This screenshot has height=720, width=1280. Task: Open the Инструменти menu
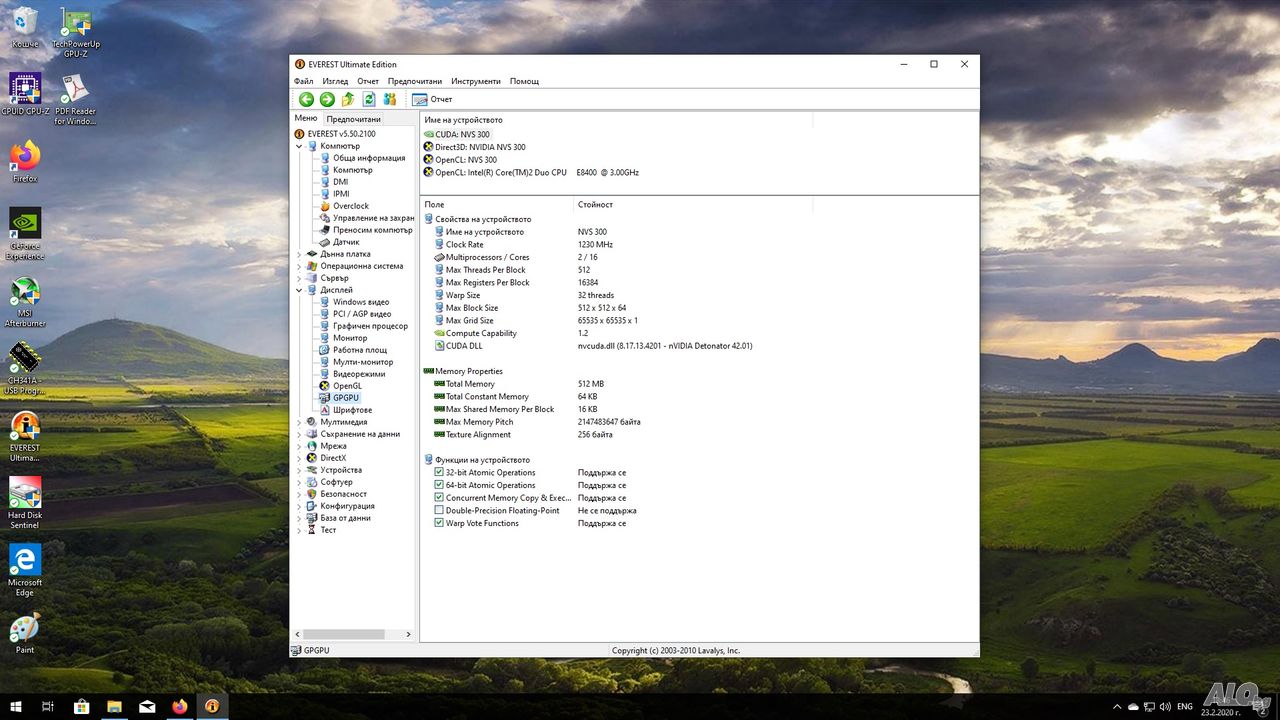[x=476, y=81]
